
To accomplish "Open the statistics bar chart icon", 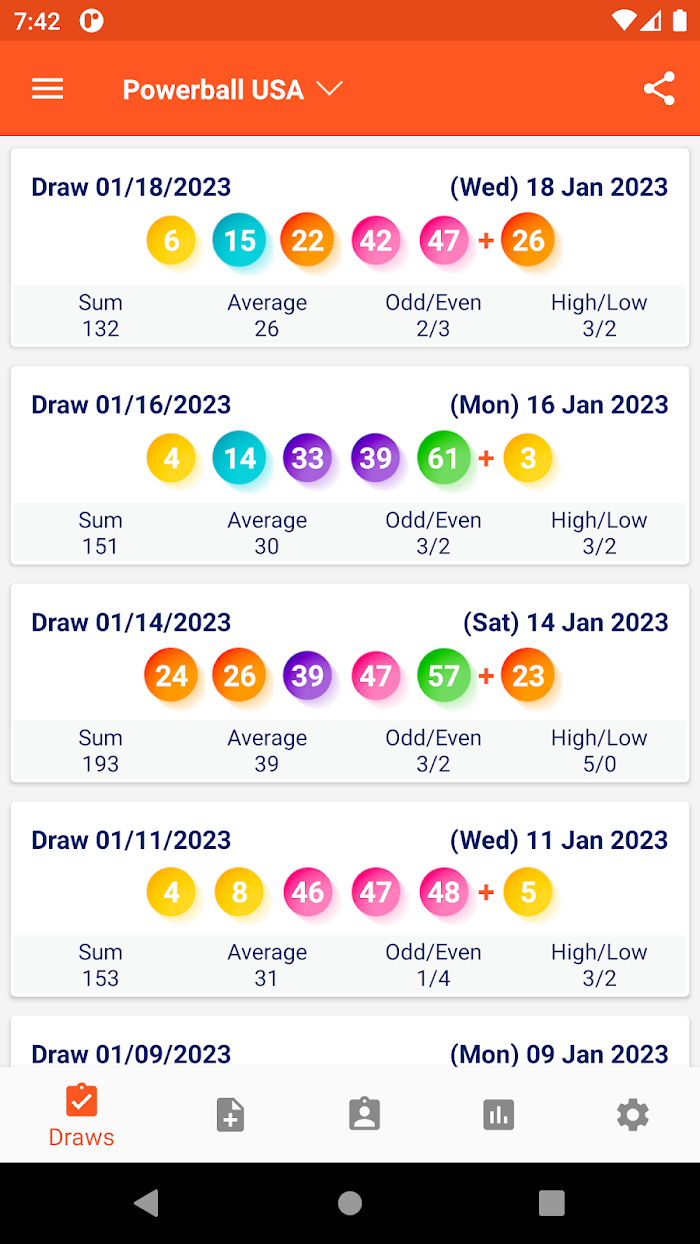I will 498,1114.
